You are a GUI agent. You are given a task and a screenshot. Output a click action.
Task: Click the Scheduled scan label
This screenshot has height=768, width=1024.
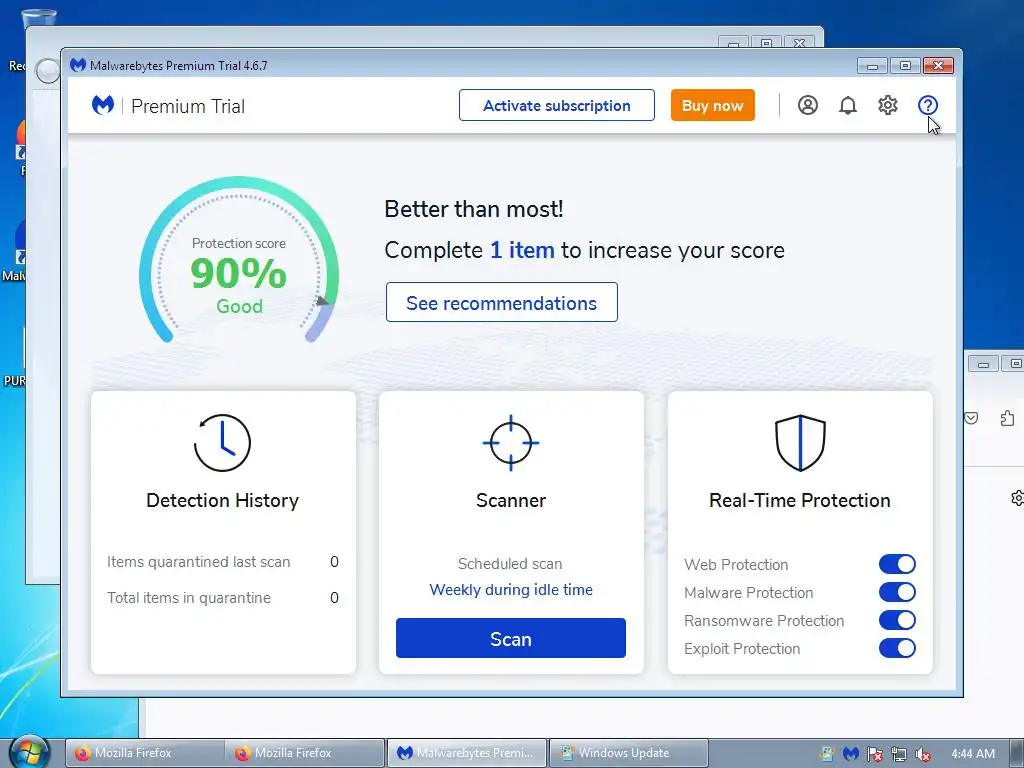click(x=510, y=564)
